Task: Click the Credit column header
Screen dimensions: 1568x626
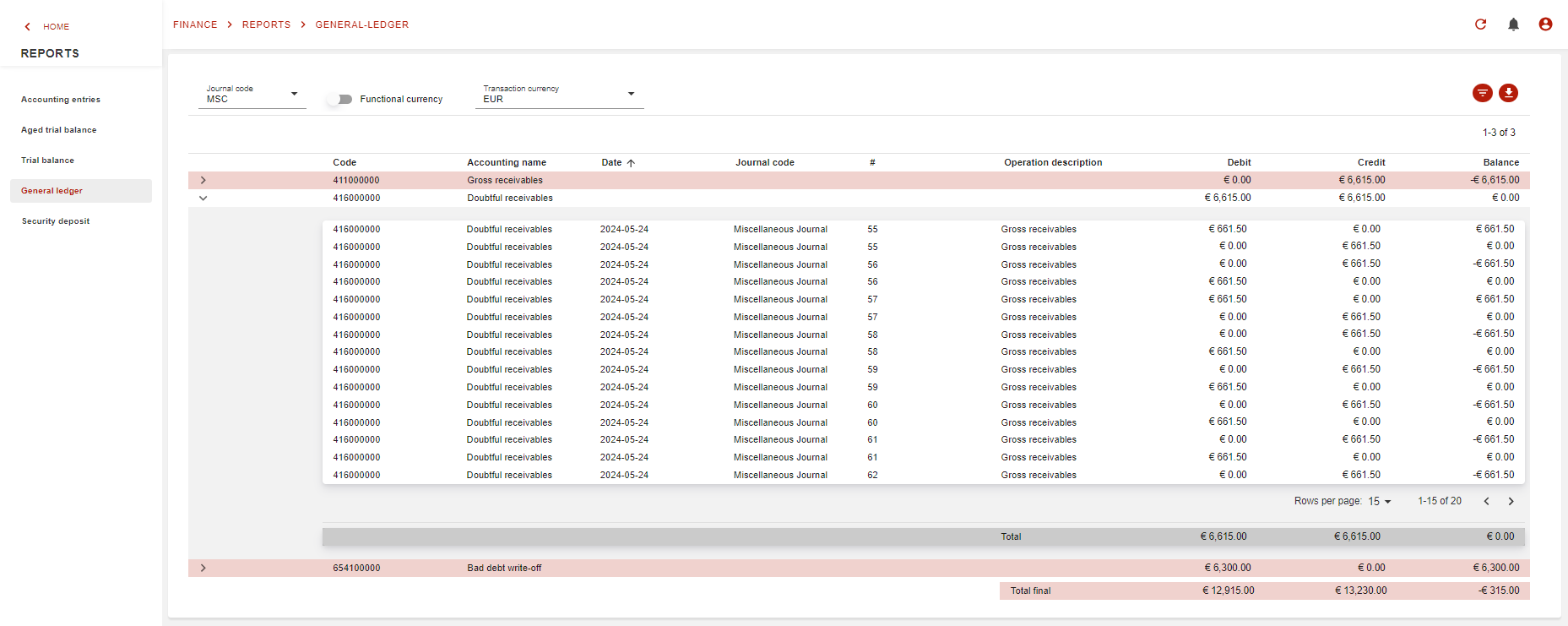Action: click(x=1371, y=162)
